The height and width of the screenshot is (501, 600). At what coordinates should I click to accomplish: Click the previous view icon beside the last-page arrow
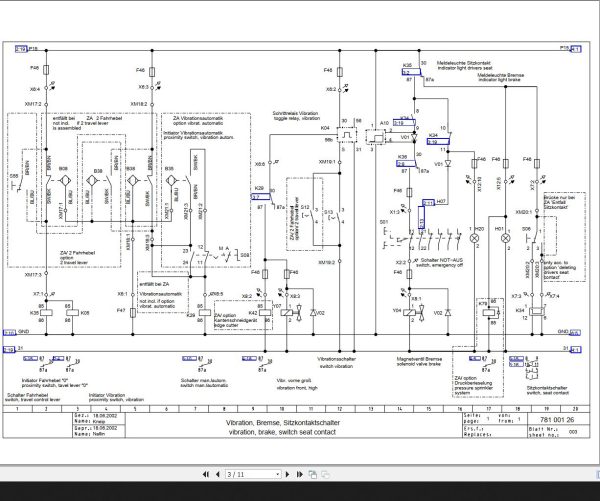313,474
